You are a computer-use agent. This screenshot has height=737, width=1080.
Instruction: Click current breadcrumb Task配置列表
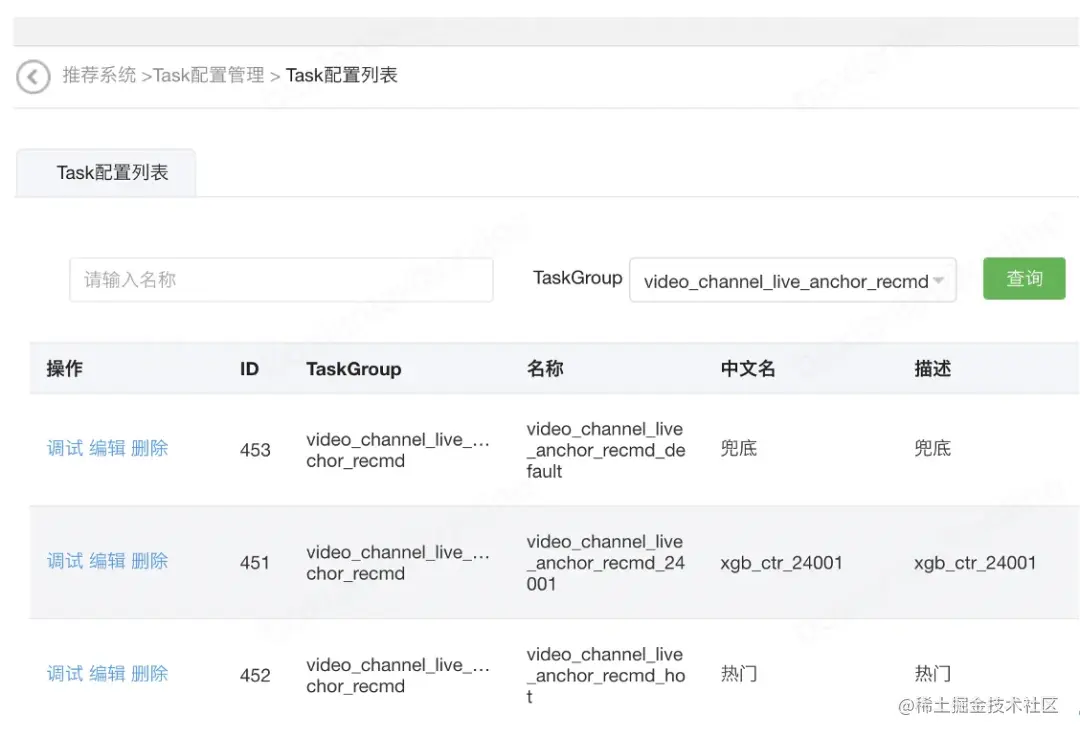click(x=342, y=75)
